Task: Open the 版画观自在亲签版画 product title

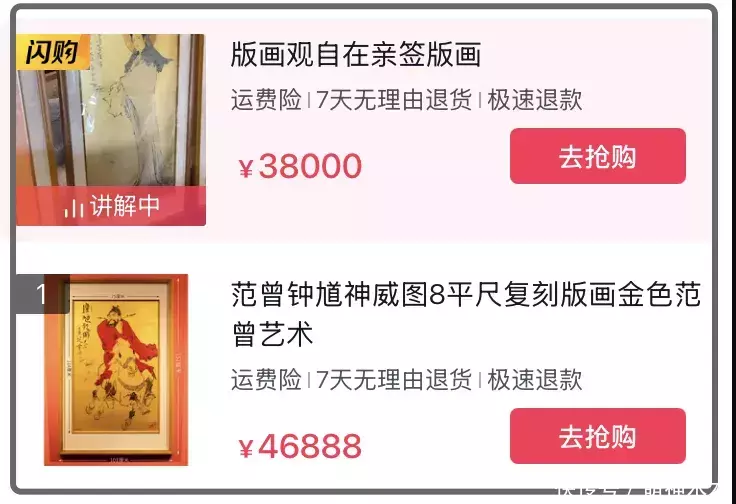Action: click(356, 54)
